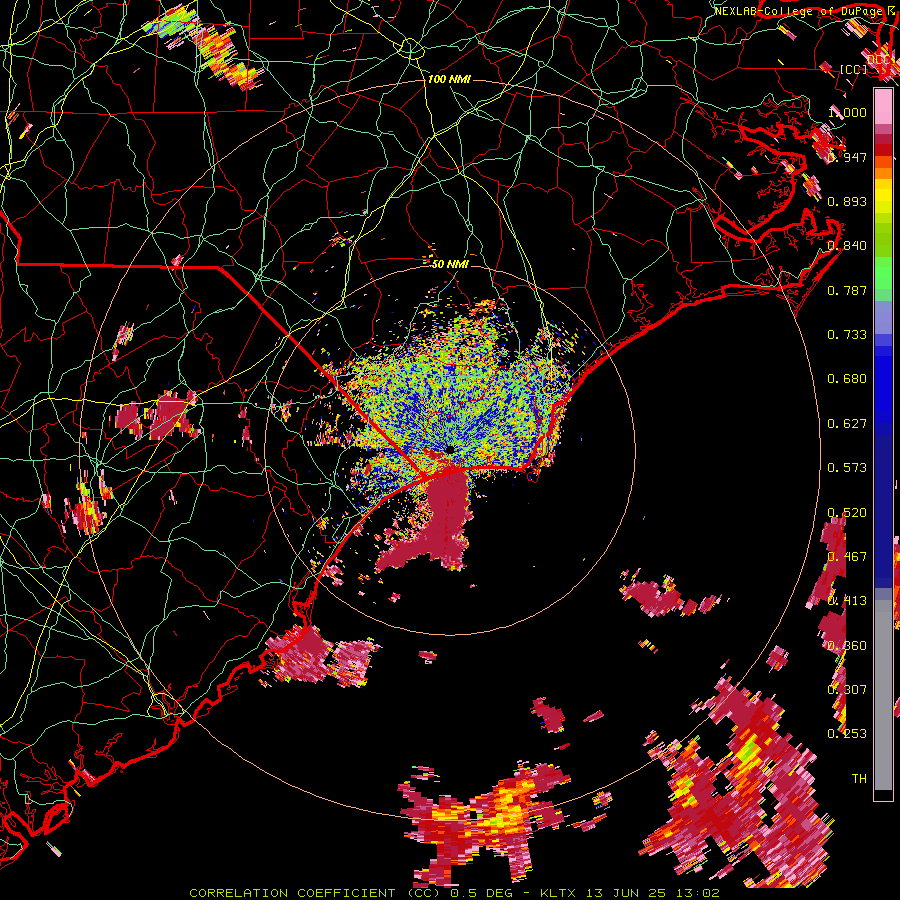
Task: Pick the yellow segment of the color bar
Action: (x=883, y=196)
